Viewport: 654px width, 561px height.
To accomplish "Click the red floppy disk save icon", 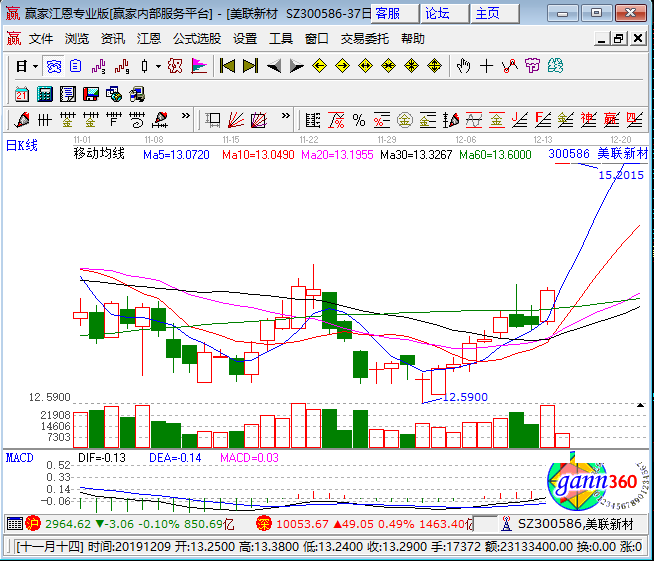I will pos(91,94).
